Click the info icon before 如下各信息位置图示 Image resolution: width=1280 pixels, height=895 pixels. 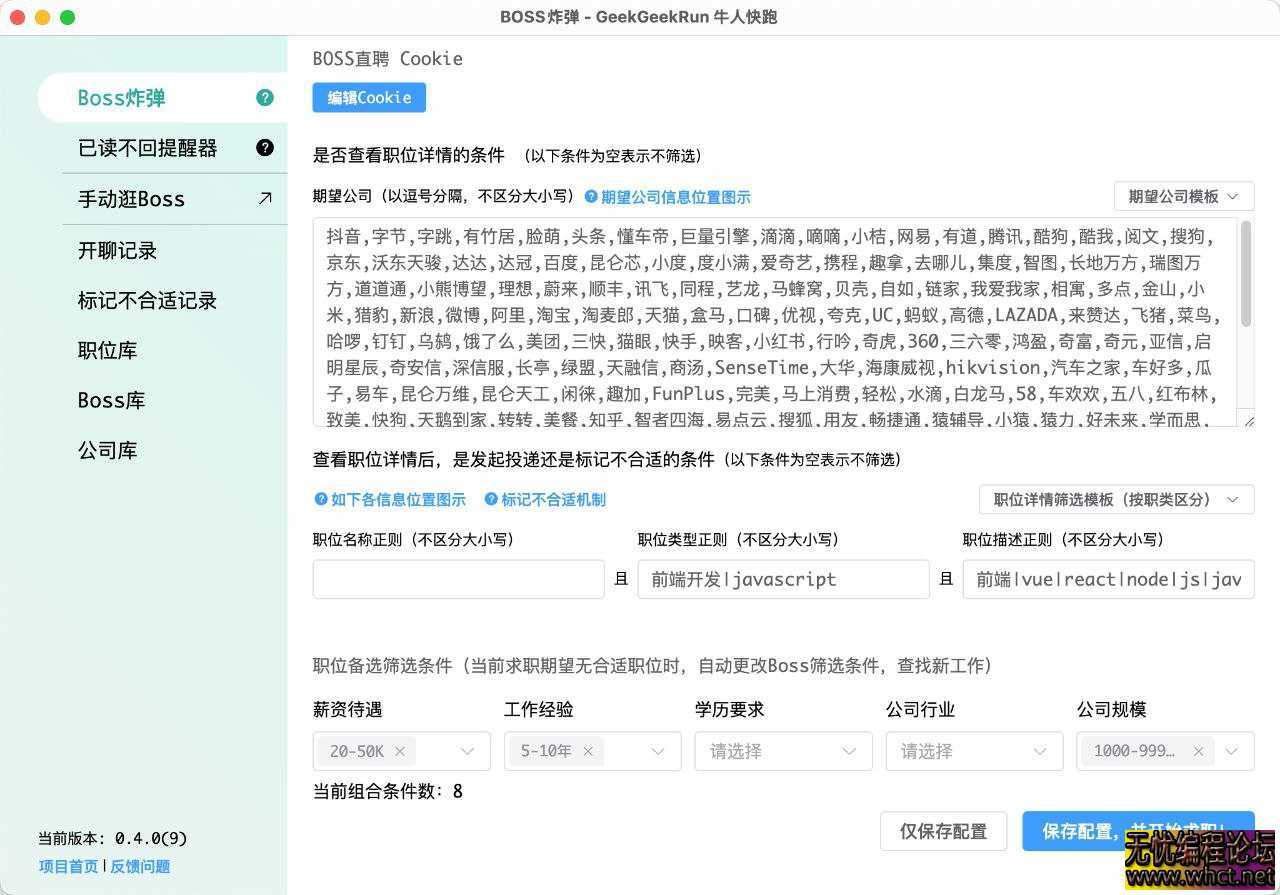click(x=320, y=499)
